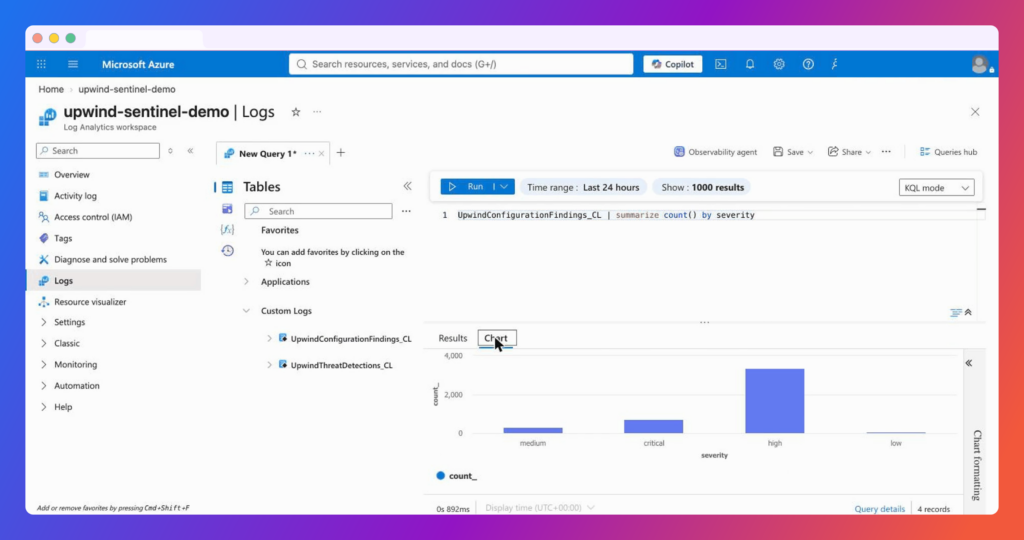Screen dimensions: 1024x540
Task: Click the Copilot button
Action: [x=673, y=64]
